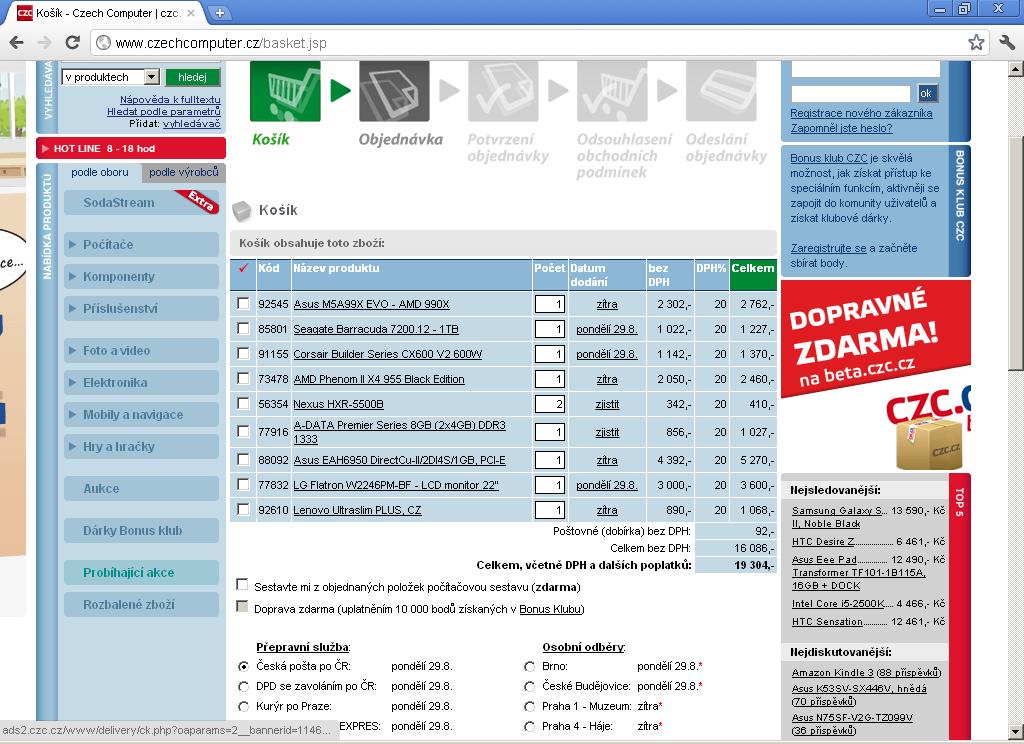Click the HOT LINE 8 - 18 hod bar
The image size is (1024, 744).
click(131, 148)
